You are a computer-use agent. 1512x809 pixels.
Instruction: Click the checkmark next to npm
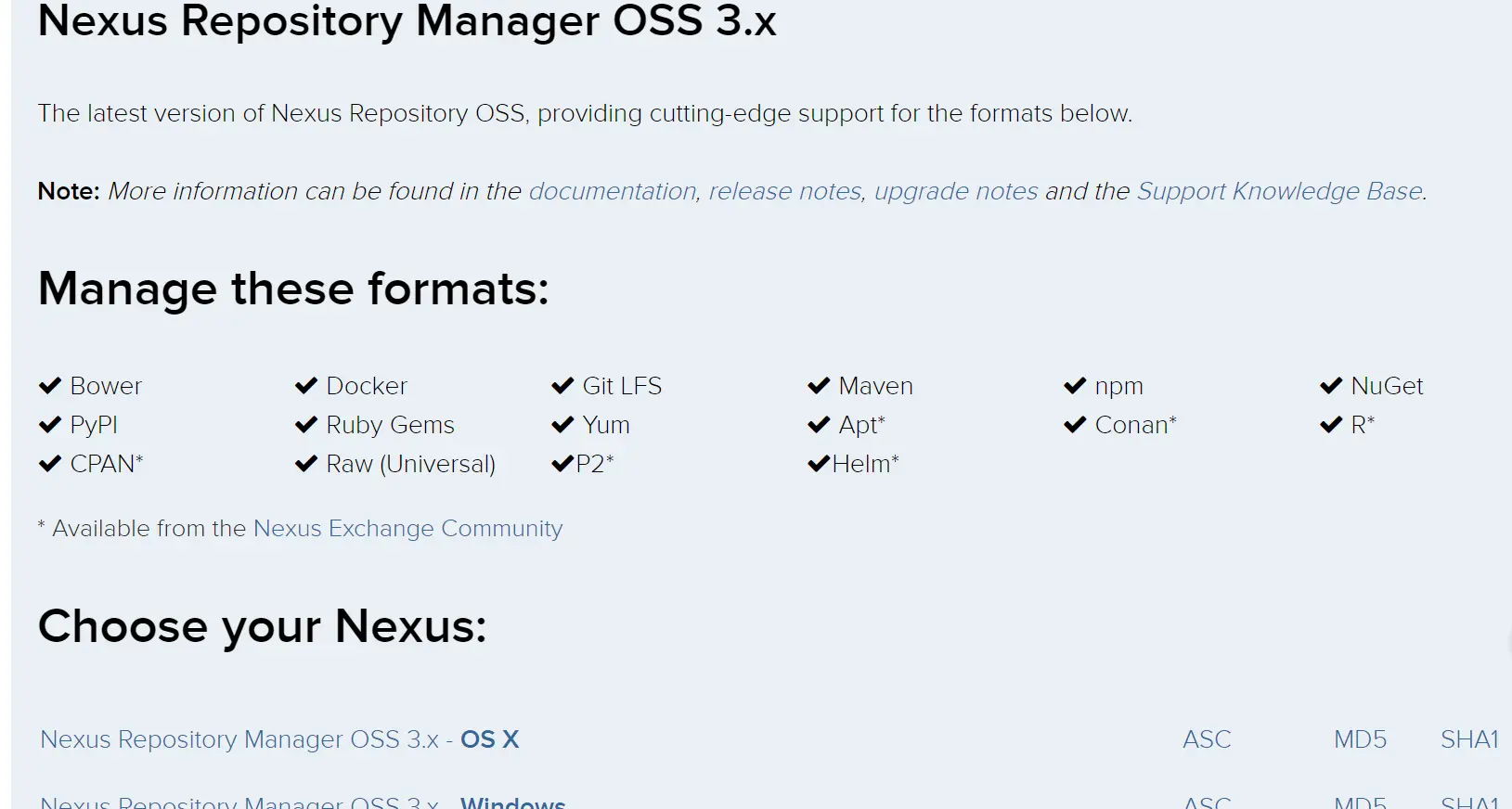(1075, 386)
